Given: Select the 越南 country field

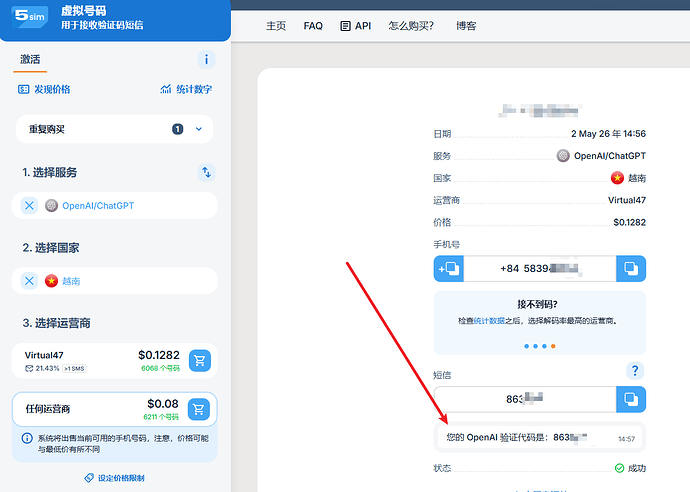Looking at the screenshot, I should coord(114,281).
